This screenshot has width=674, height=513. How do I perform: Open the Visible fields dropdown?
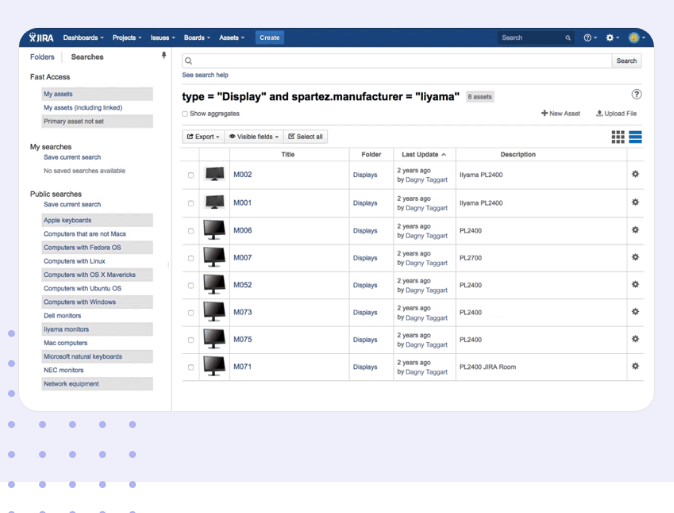coord(254,136)
